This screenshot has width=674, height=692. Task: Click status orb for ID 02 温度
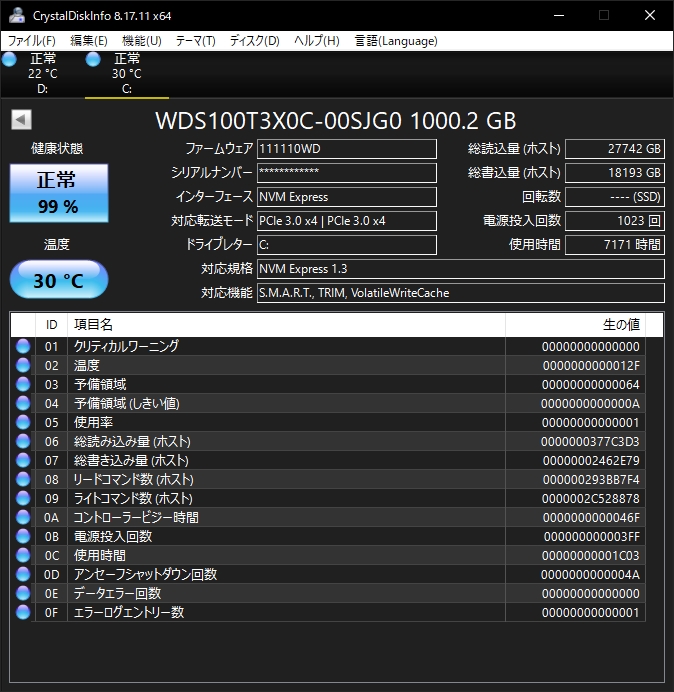pos(23,365)
